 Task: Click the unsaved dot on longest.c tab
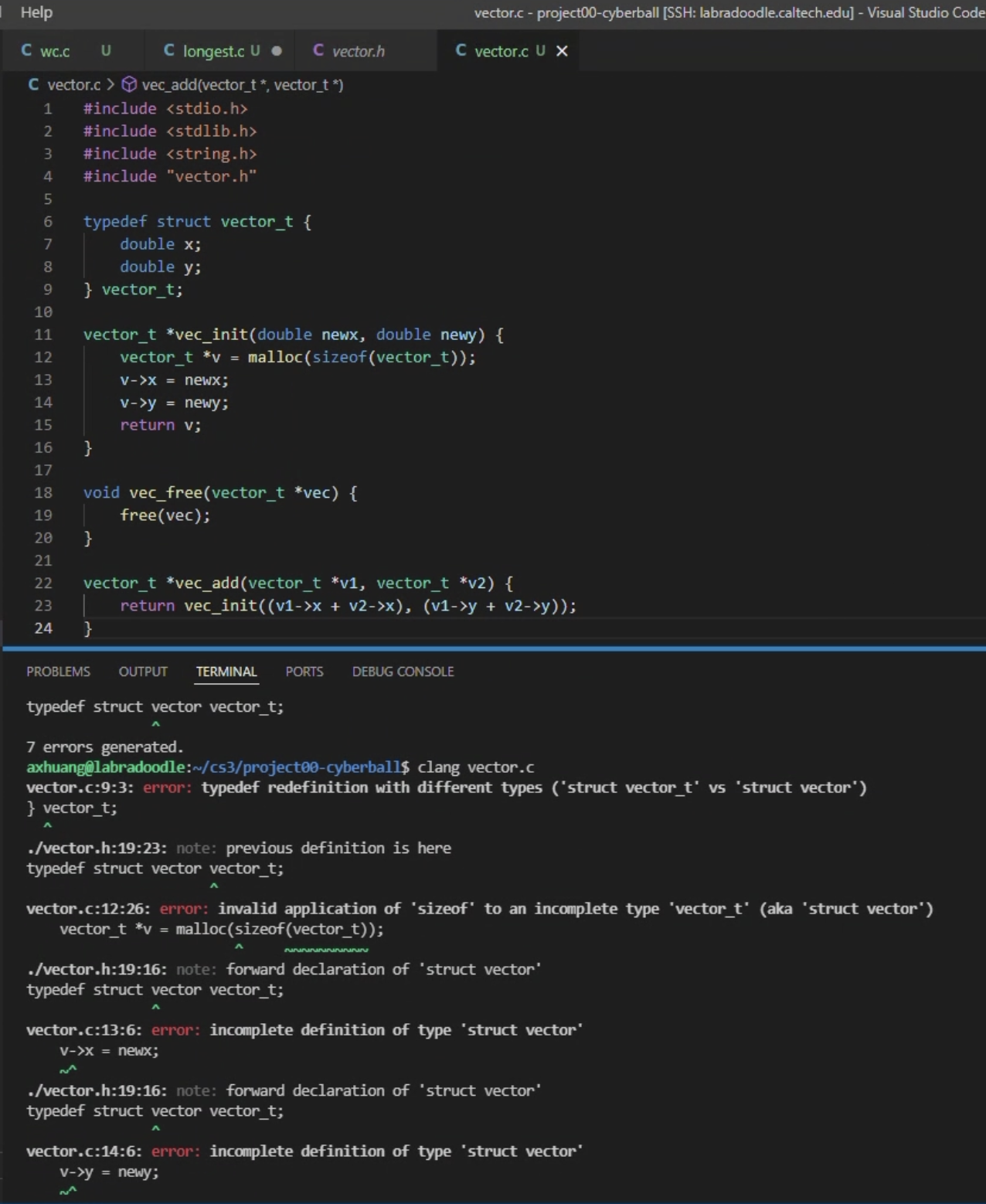point(277,51)
